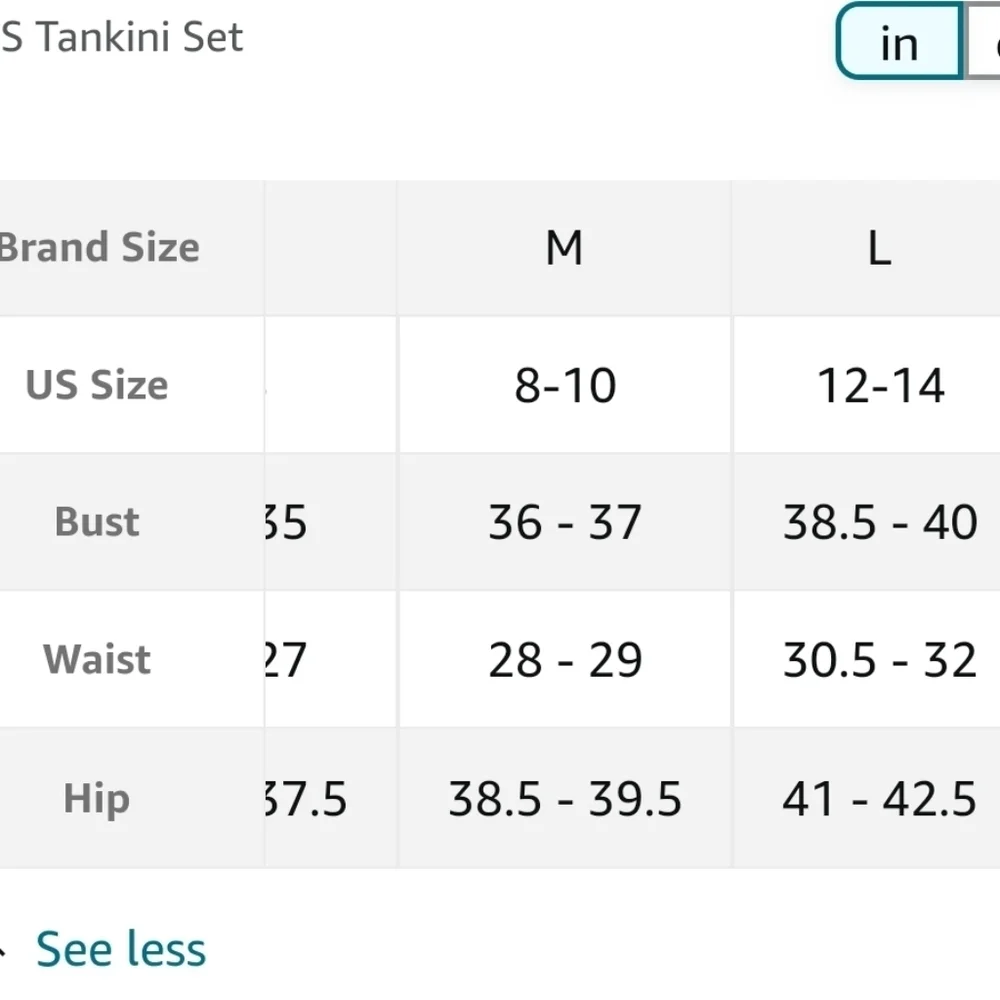Click the Bust row label

97,522
